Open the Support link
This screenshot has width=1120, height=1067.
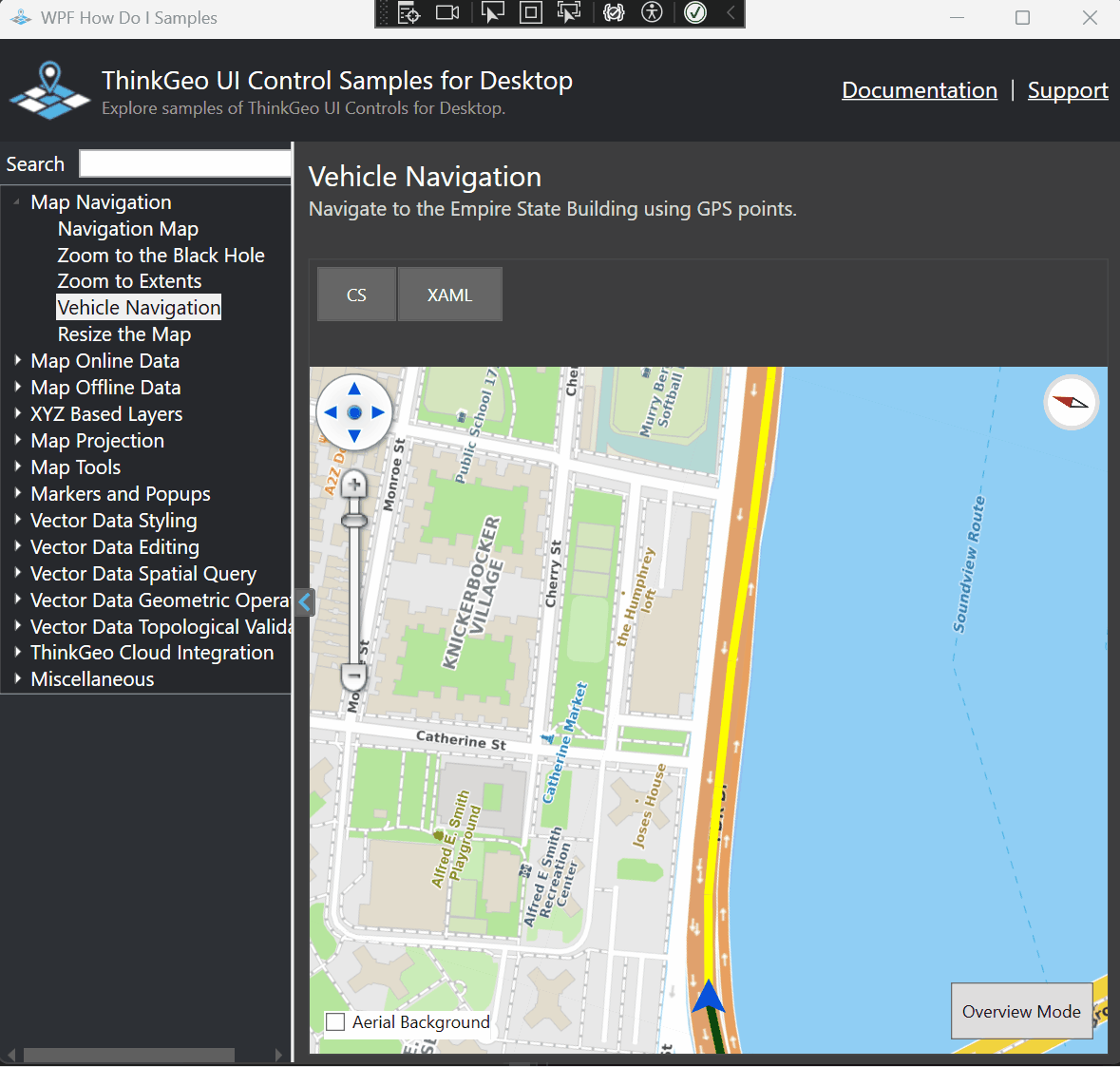pos(1068,90)
